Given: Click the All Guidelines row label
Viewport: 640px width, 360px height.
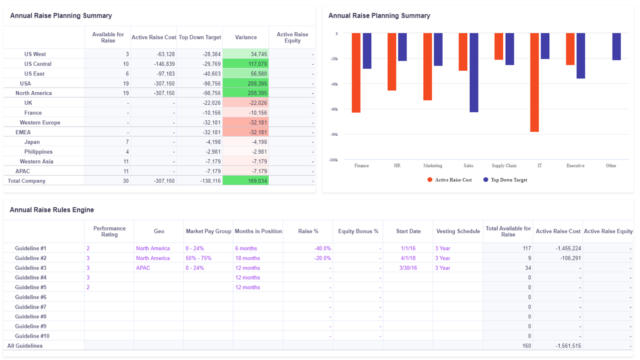Looking at the screenshot, I should pyautogui.click(x=25, y=346).
